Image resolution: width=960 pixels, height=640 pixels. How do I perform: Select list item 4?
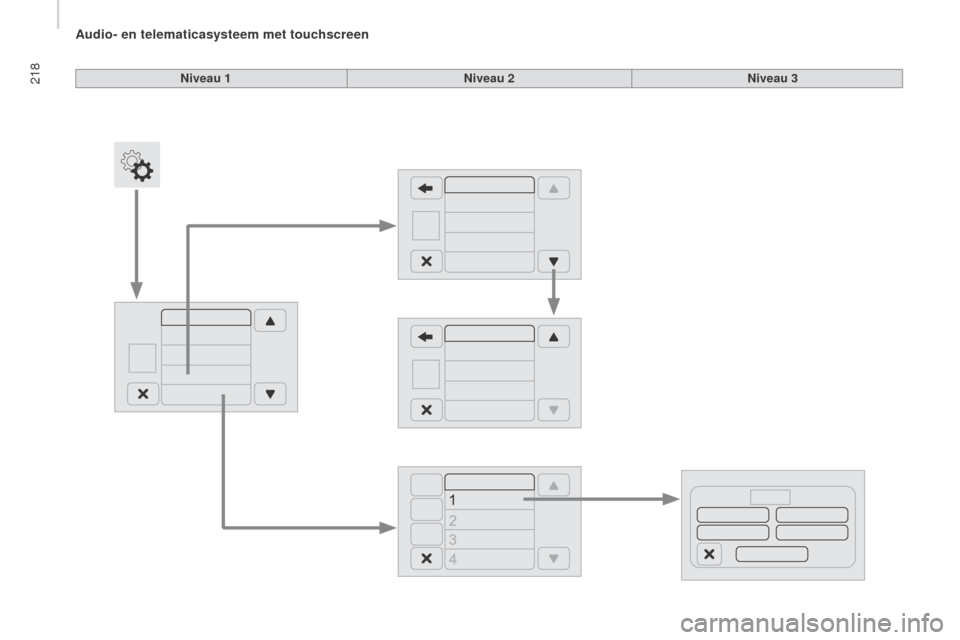tap(489, 559)
